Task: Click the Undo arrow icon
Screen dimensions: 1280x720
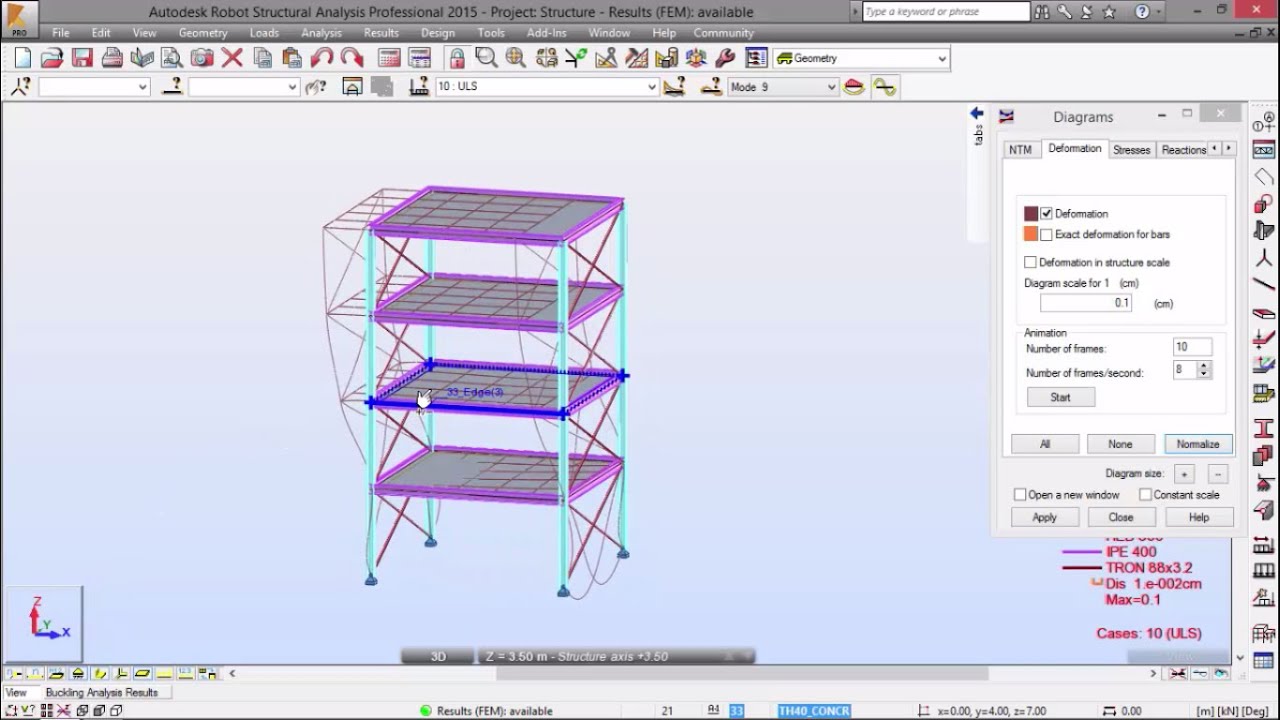Action: pyautogui.click(x=322, y=58)
